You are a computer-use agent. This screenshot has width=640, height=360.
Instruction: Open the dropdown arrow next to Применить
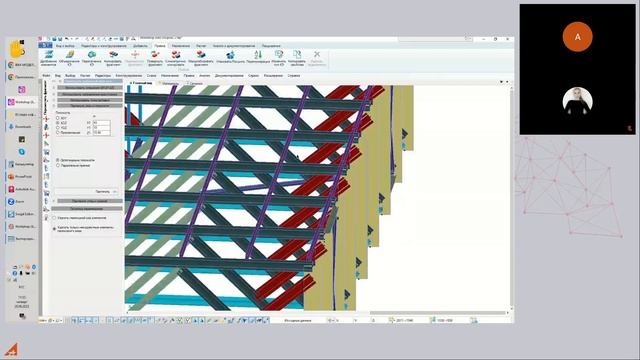(115, 191)
